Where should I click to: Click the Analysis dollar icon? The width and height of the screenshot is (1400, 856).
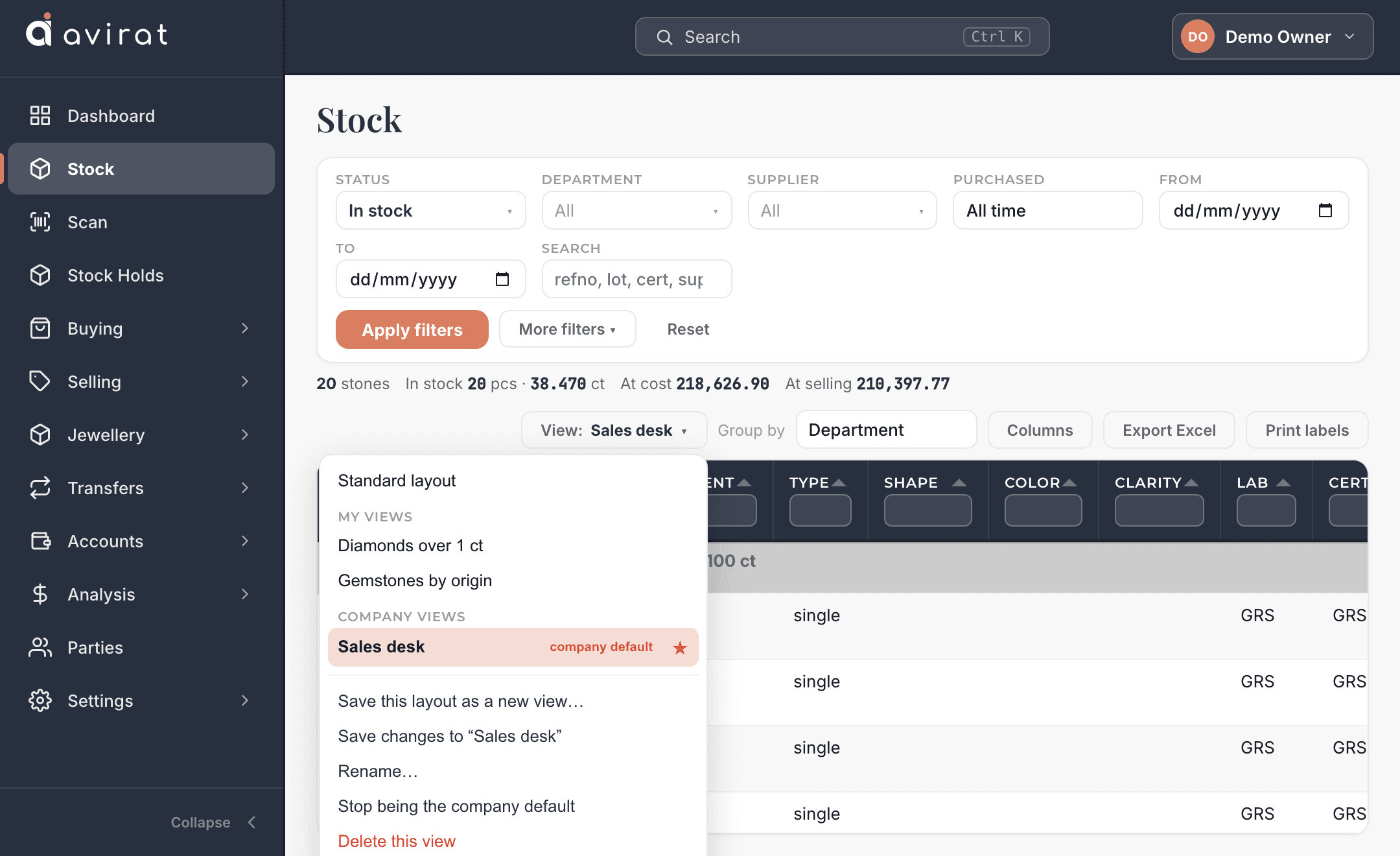click(40, 594)
